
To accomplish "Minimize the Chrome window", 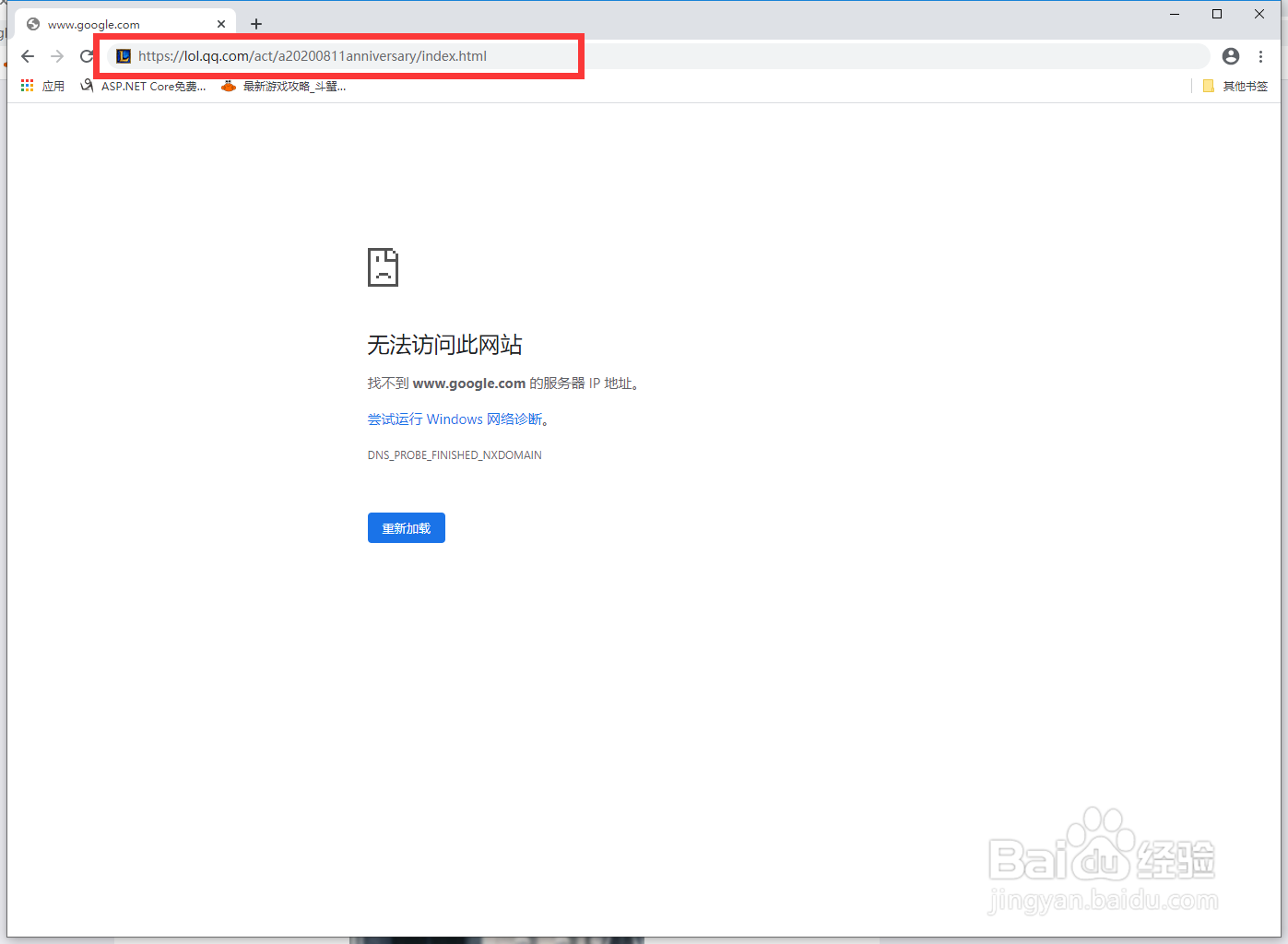I will click(x=1175, y=14).
